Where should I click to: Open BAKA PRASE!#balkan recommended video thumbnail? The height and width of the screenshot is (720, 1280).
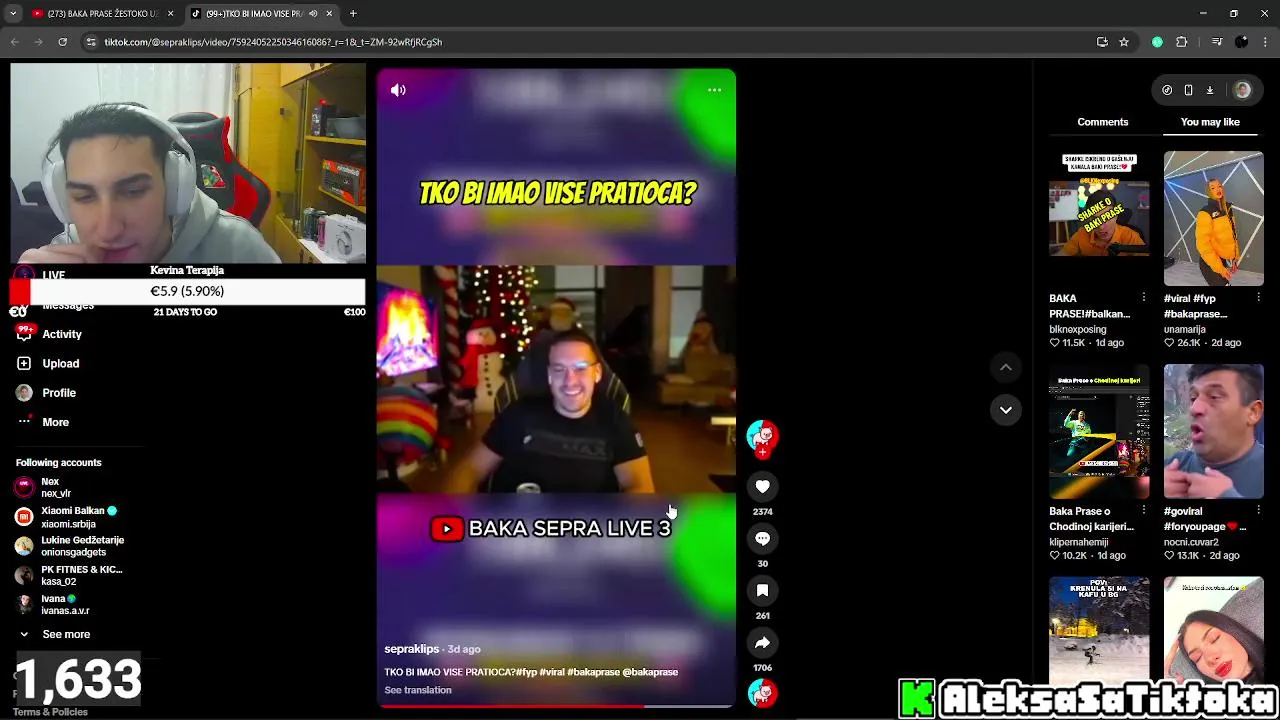pos(1099,218)
